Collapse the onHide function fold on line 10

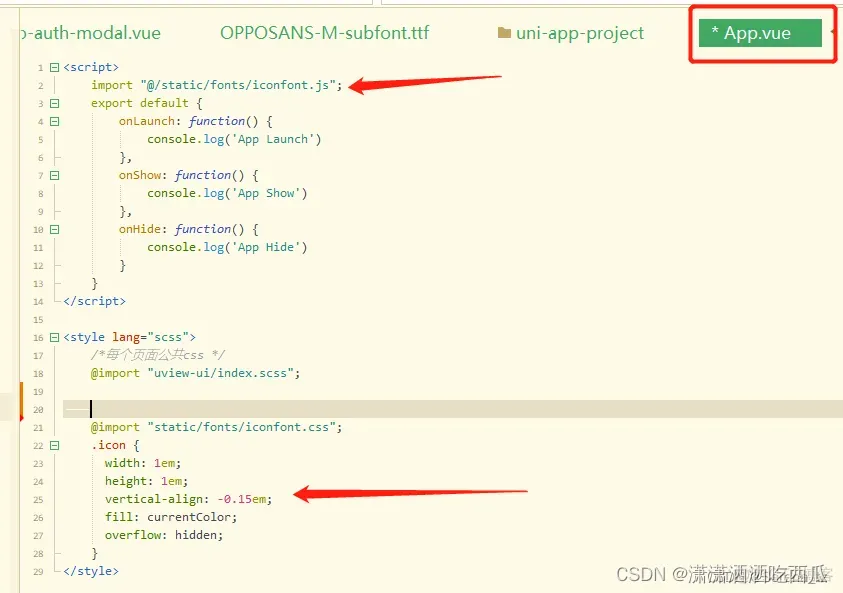coord(54,230)
